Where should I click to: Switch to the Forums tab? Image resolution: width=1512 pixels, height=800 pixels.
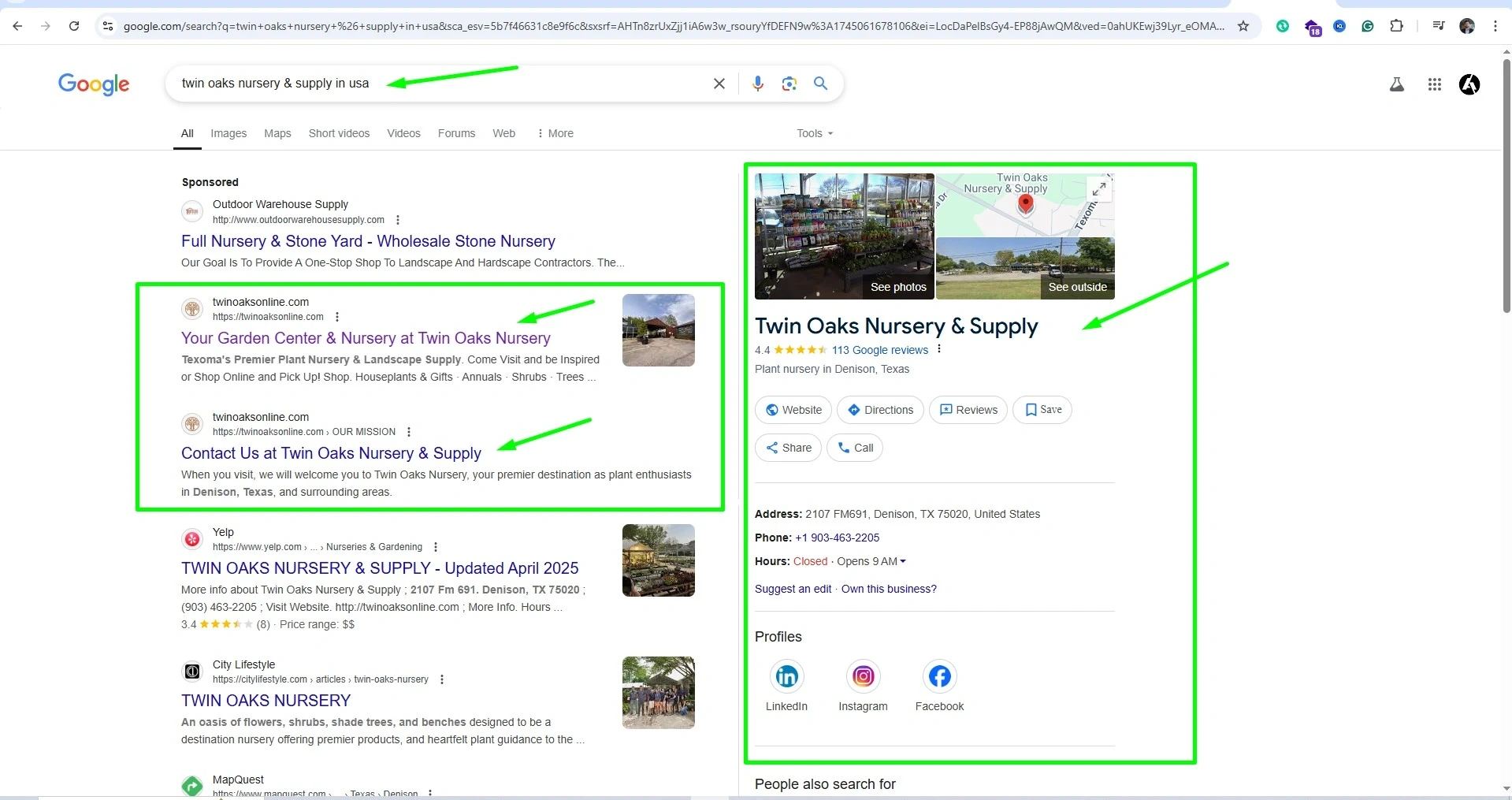click(456, 133)
